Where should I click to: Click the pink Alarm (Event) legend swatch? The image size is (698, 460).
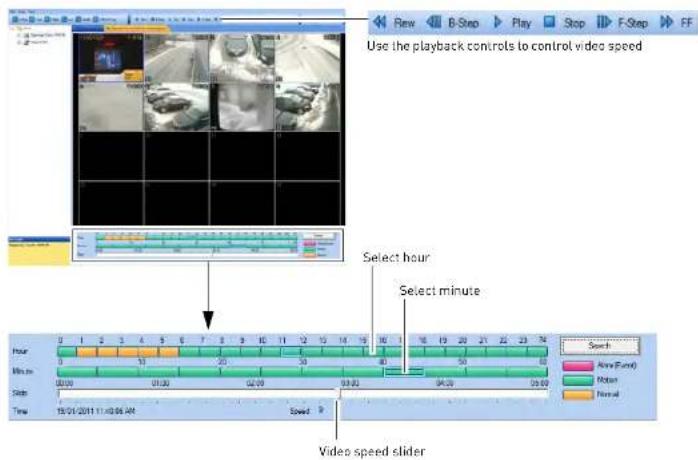click(x=578, y=366)
